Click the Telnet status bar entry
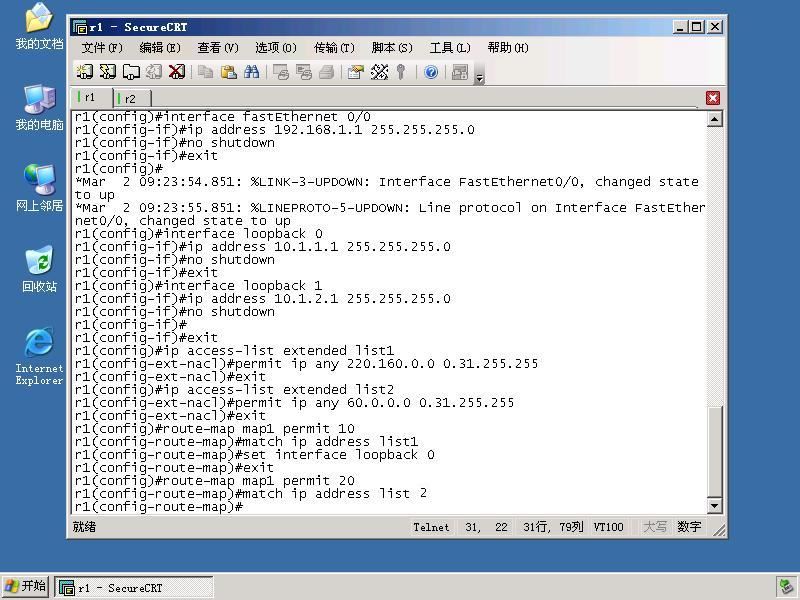 [431, 527]
